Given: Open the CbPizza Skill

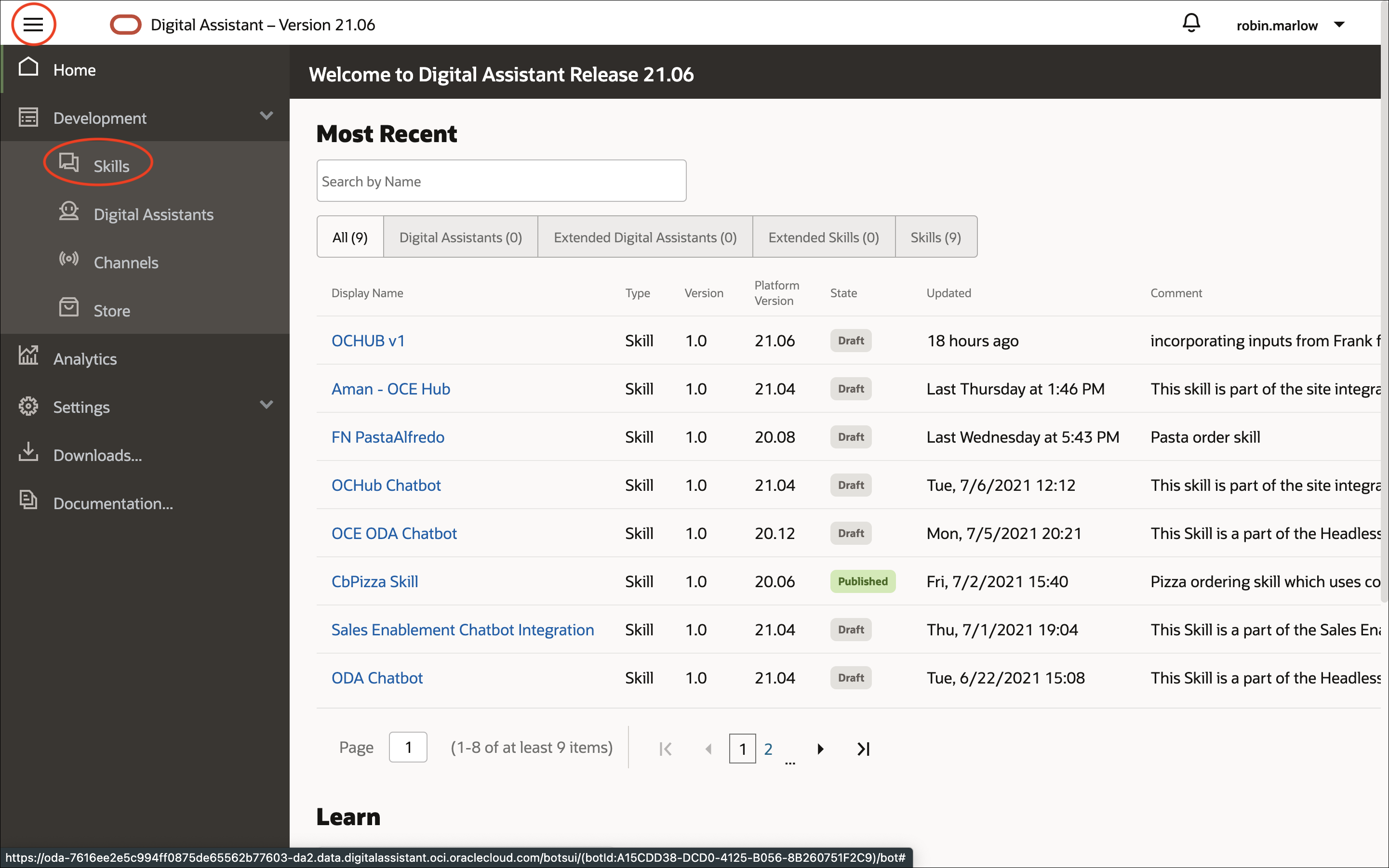Looking at the screenshot, I should coord(374,581).
